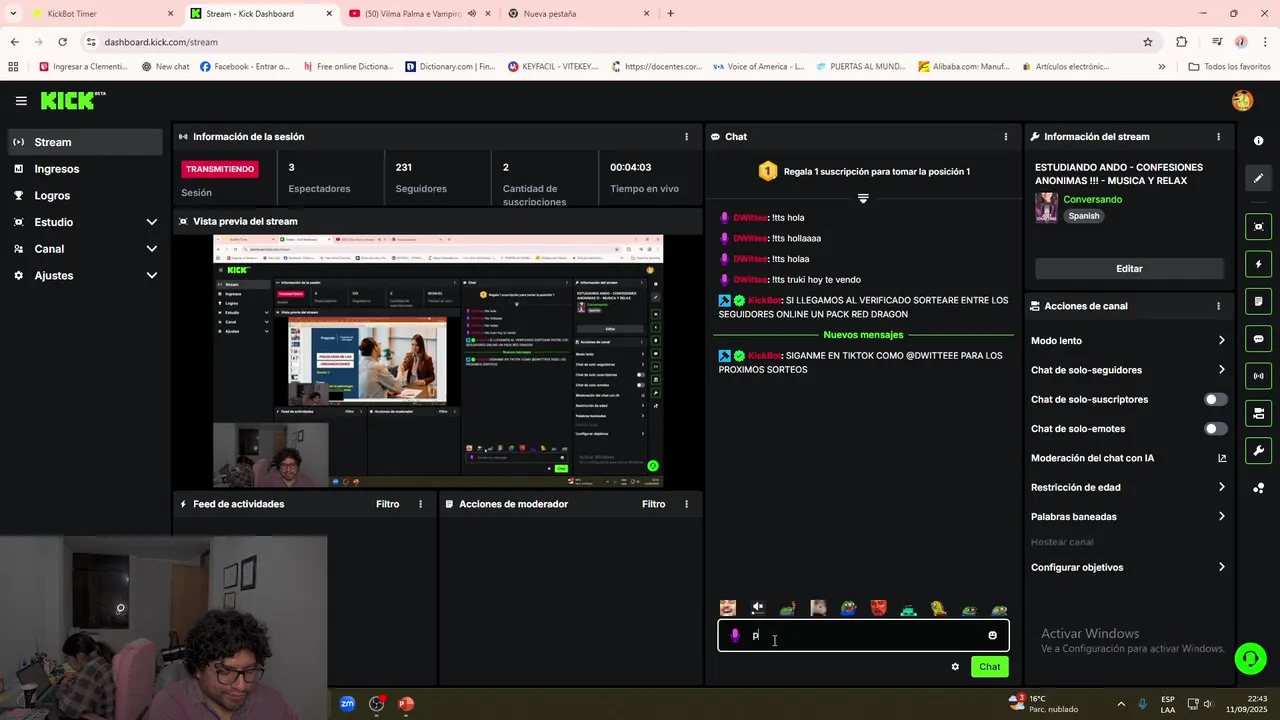This screenshot has width=1280, height=720.
Task: Click the pencil edit icon in right sidebar
Action: coord(1258,178)
